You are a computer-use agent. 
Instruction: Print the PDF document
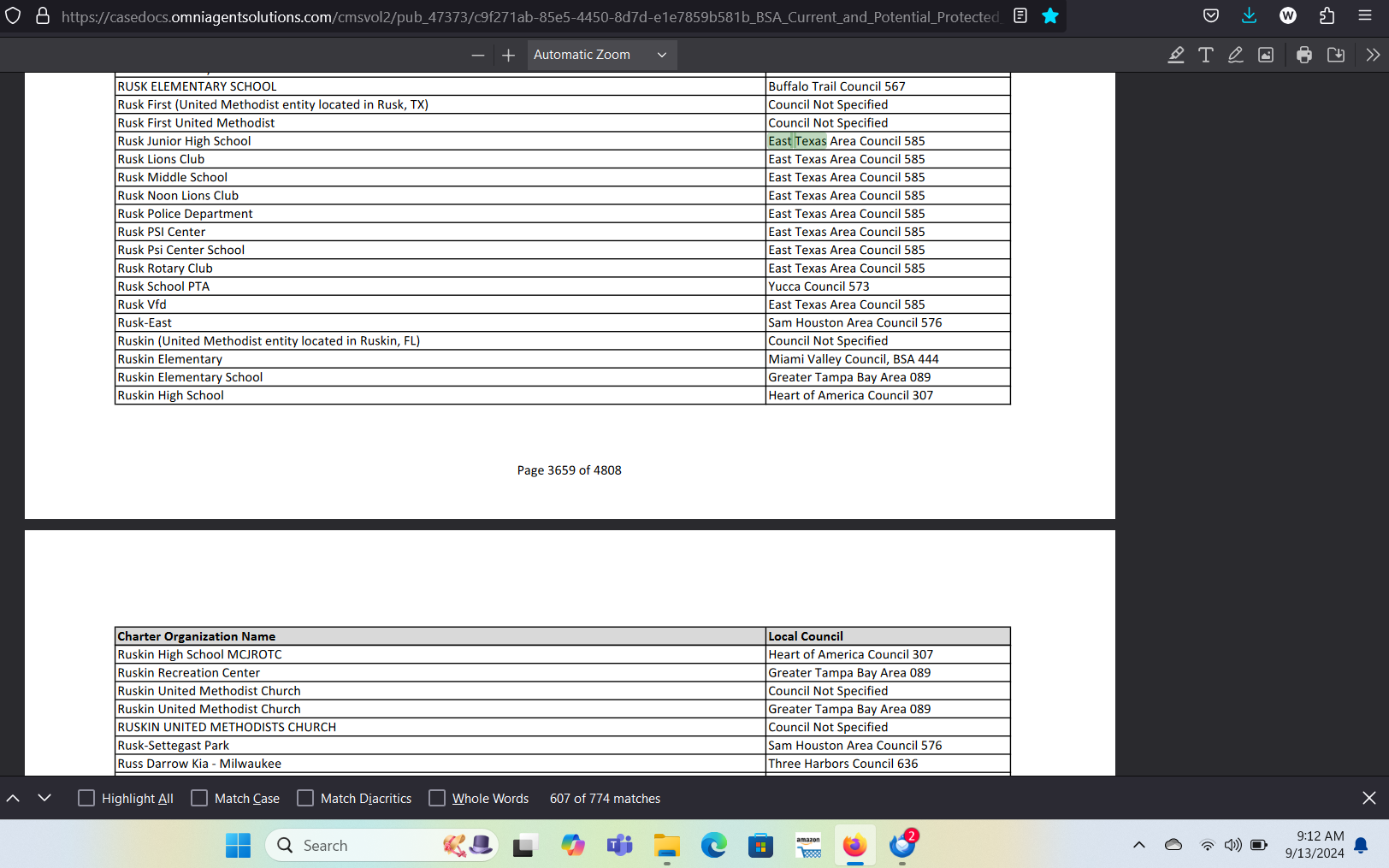[x=1304, y=55]
